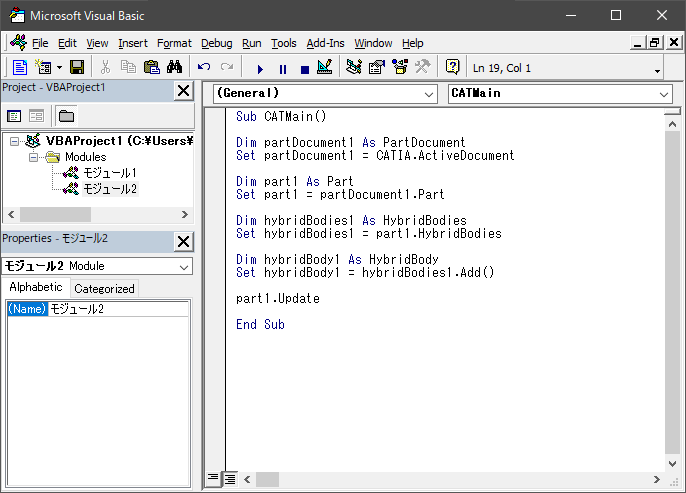
Task: Open the Run menu
Action: 252,43
